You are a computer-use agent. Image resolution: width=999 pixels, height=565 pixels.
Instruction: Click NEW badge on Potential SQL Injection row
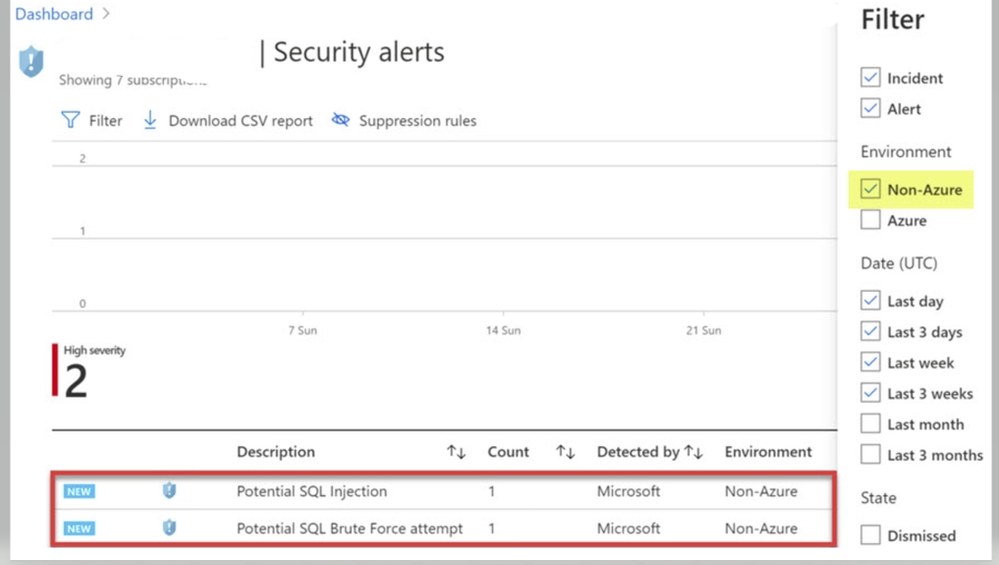[79, 491]
